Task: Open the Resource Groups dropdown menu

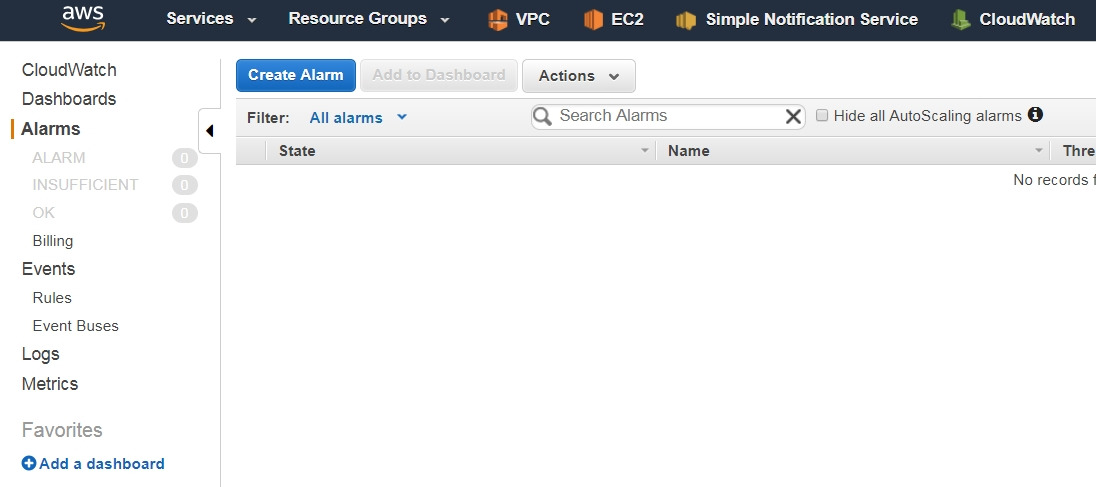Action: (368, 19)
